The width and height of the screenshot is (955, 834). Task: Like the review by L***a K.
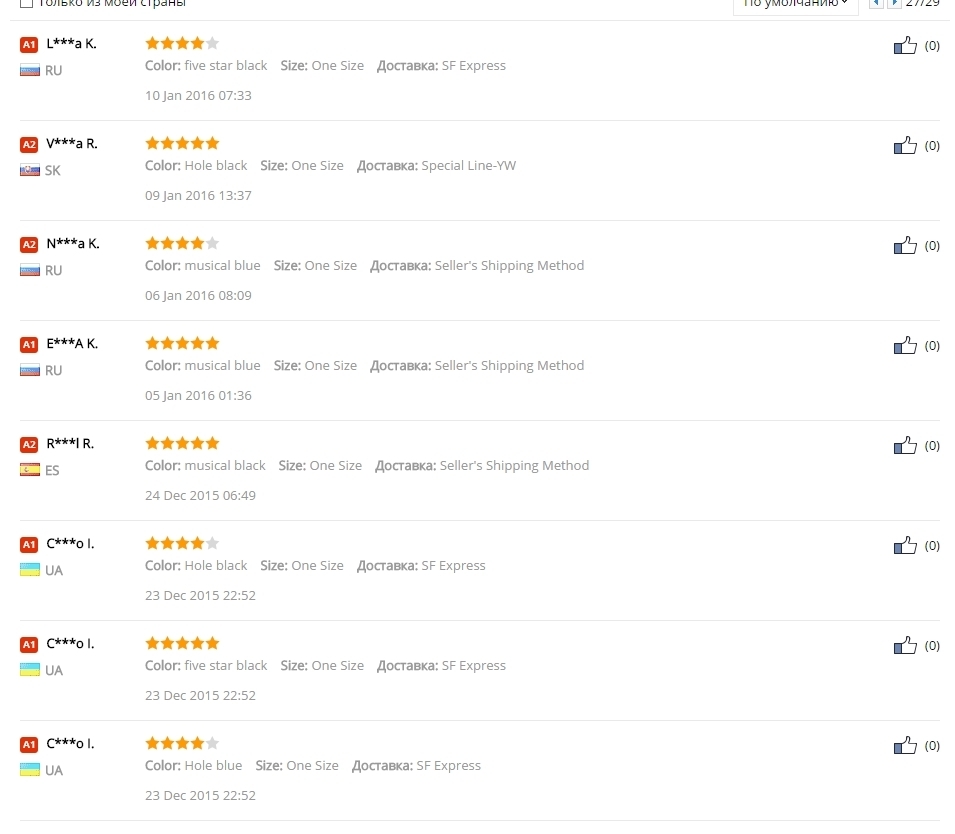(x=905, y=45)
